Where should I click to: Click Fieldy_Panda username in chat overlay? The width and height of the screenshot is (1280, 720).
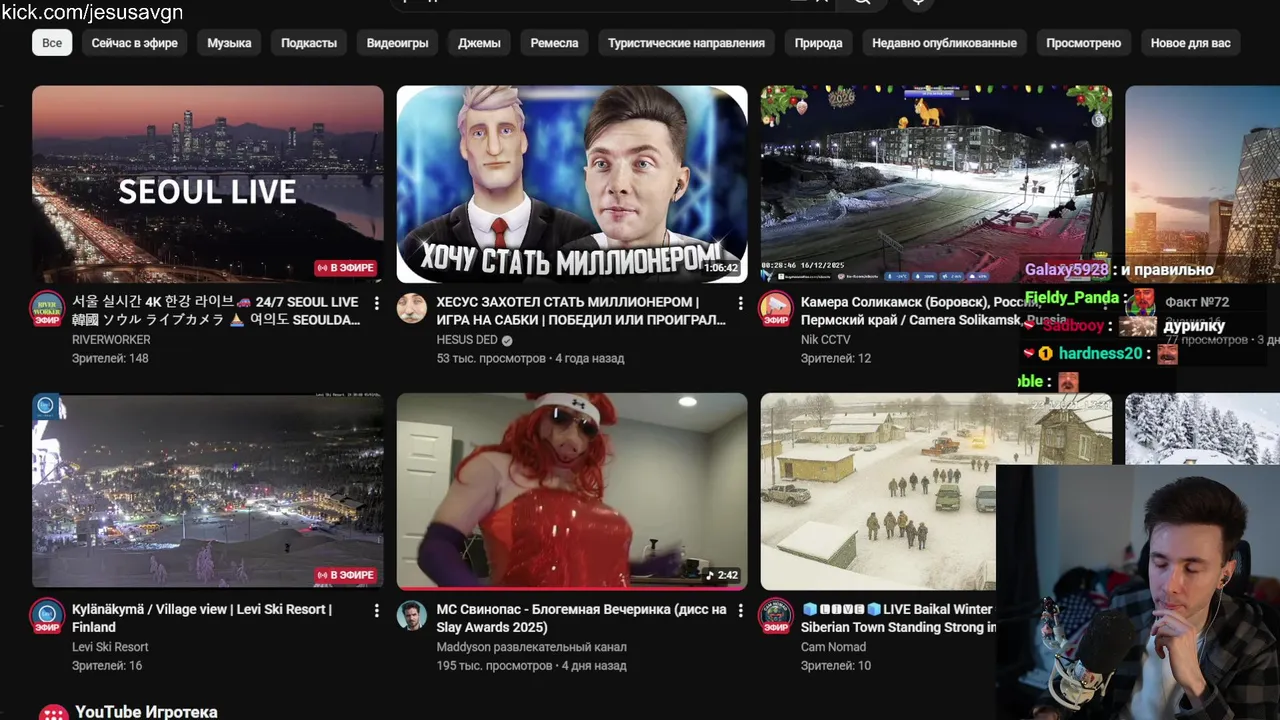pos(1070,298)
